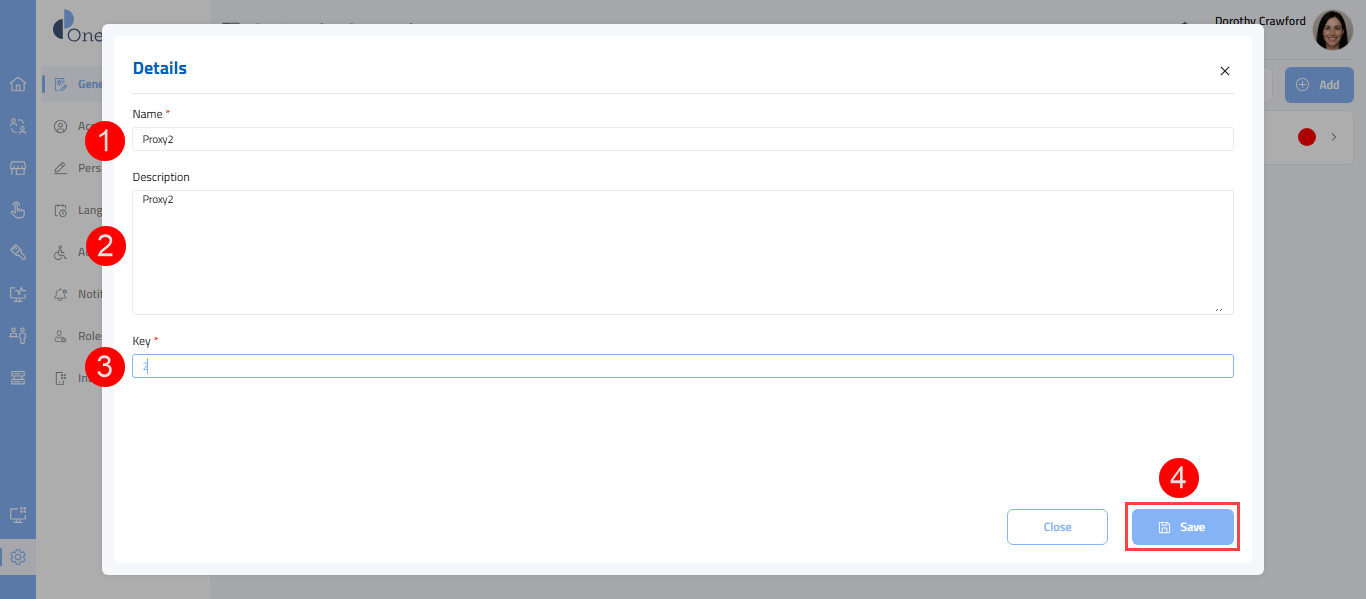
Task: Open Dorothy Crawford profile avatar
Action: tap(1332, 30)
